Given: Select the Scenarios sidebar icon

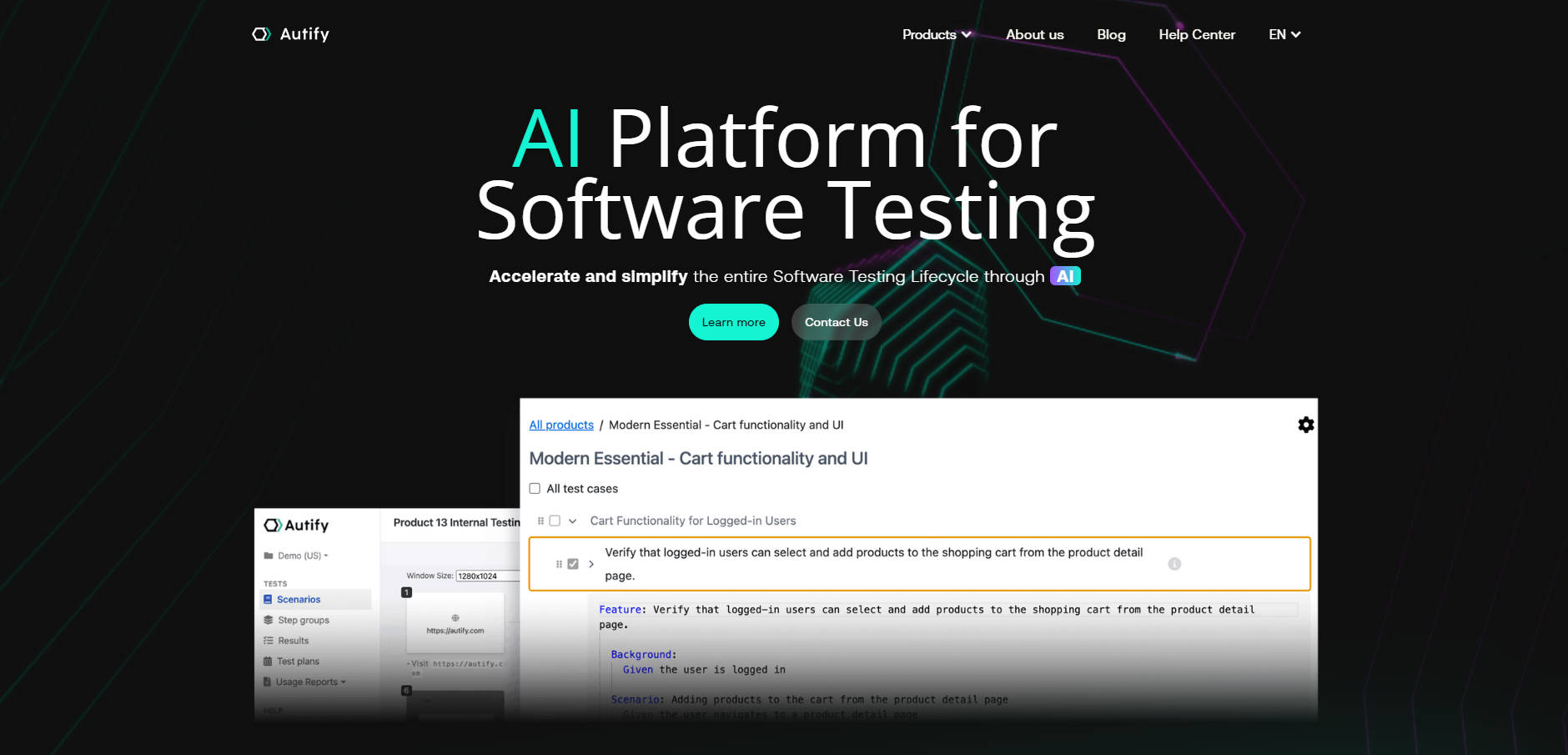Looking at the screenshot, I should click(x=269, y=599).
